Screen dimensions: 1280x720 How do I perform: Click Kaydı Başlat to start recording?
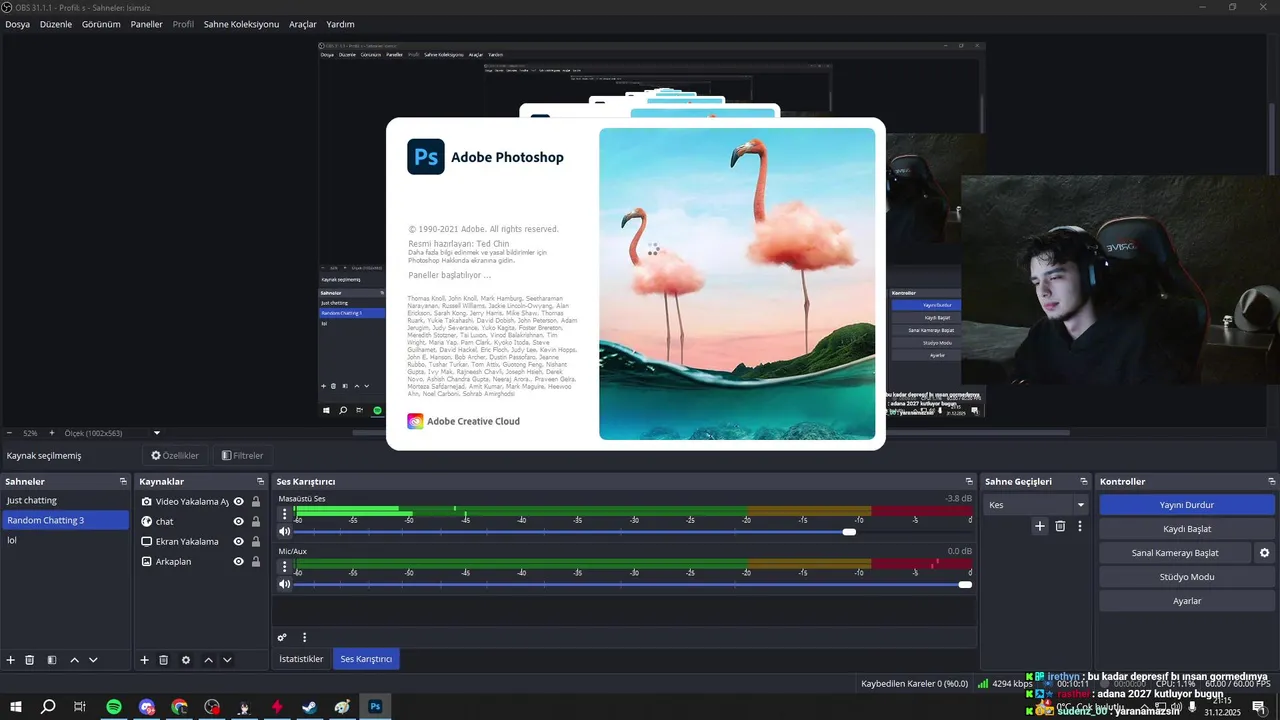click(x=1186, y=529)
